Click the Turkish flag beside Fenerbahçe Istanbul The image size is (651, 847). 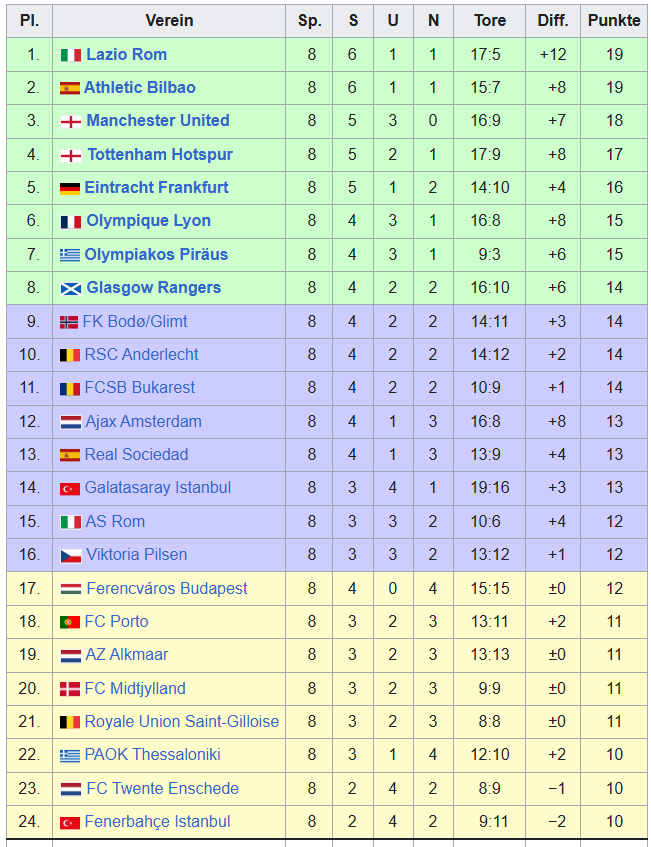(x=70, y=822)
